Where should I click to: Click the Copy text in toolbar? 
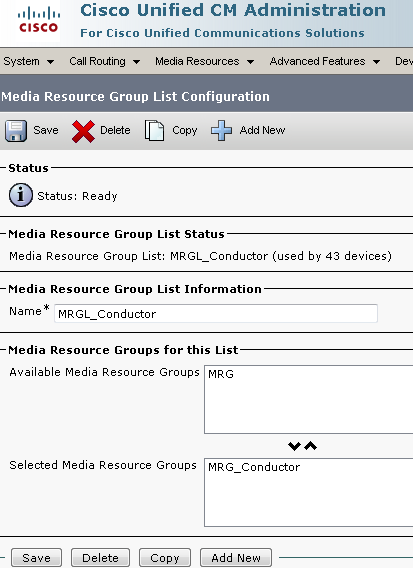tap(184, 130)
